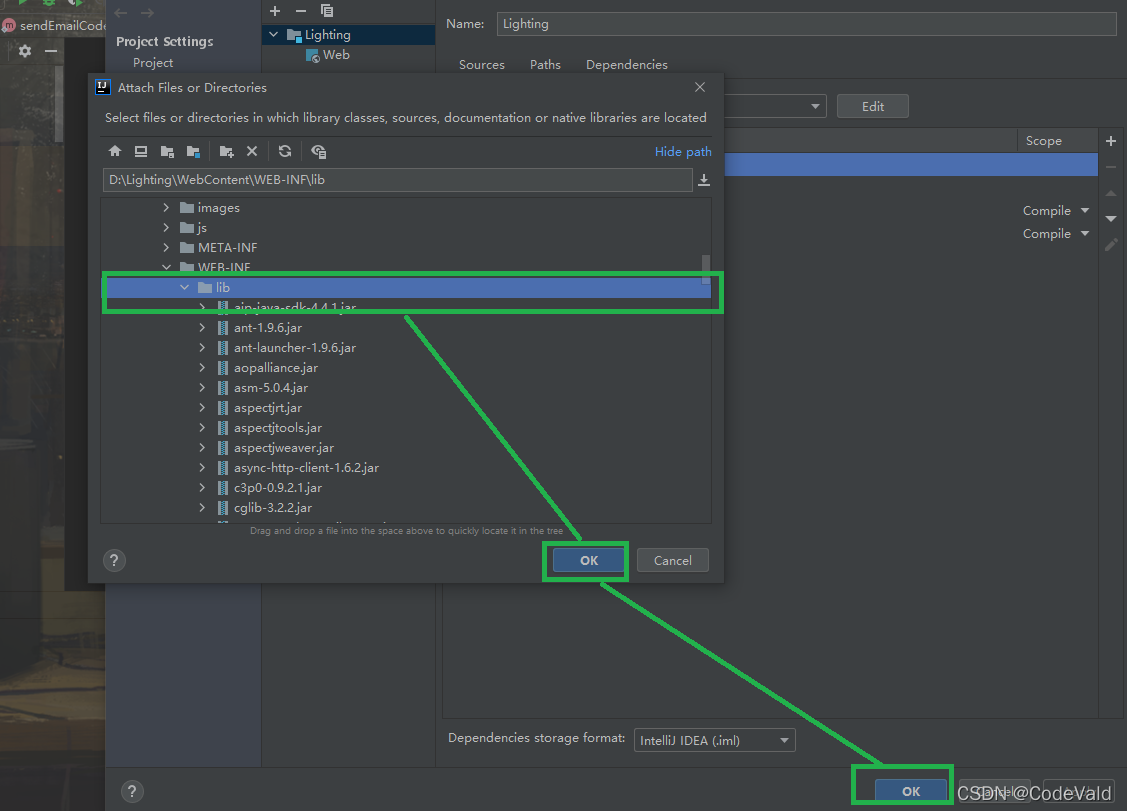The height and width of the screenshot is (811, 1127).
Task: Open the gear settings in the background window
Action: point(25,51)
